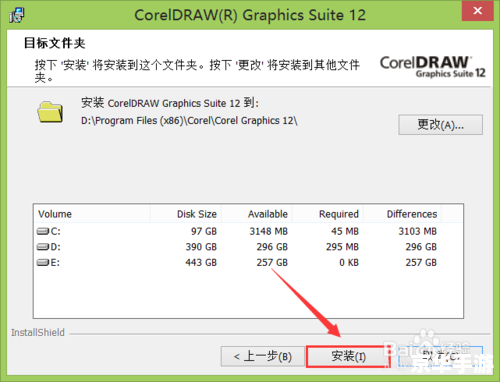Click the 443 GB disk size cell
Viewport: 500px width, 382px height.
(201, 262)
